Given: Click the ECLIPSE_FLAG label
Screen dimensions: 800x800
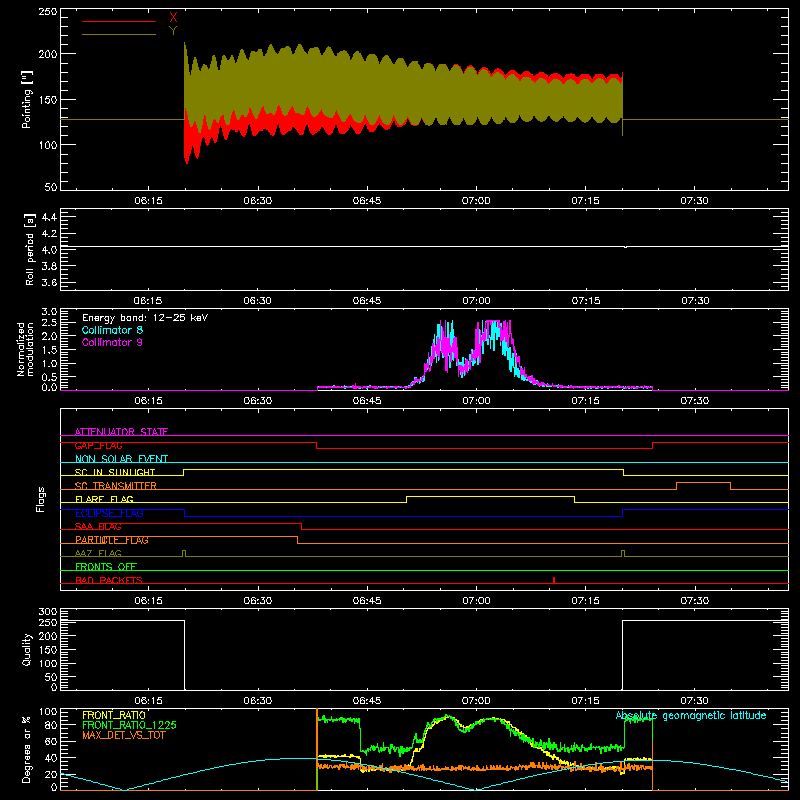Looking at the screenshot, I should point(109,513).
